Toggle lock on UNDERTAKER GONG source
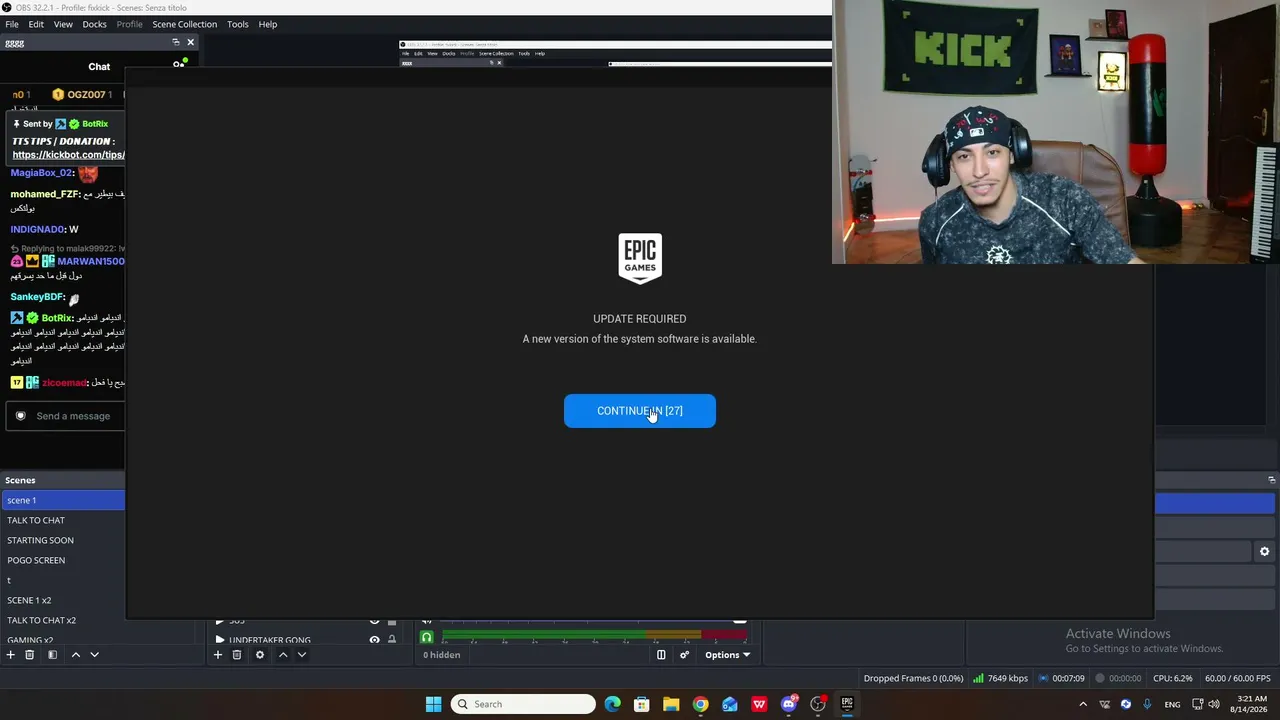This screenshot has height=720, width=1280. click(392, 640)
